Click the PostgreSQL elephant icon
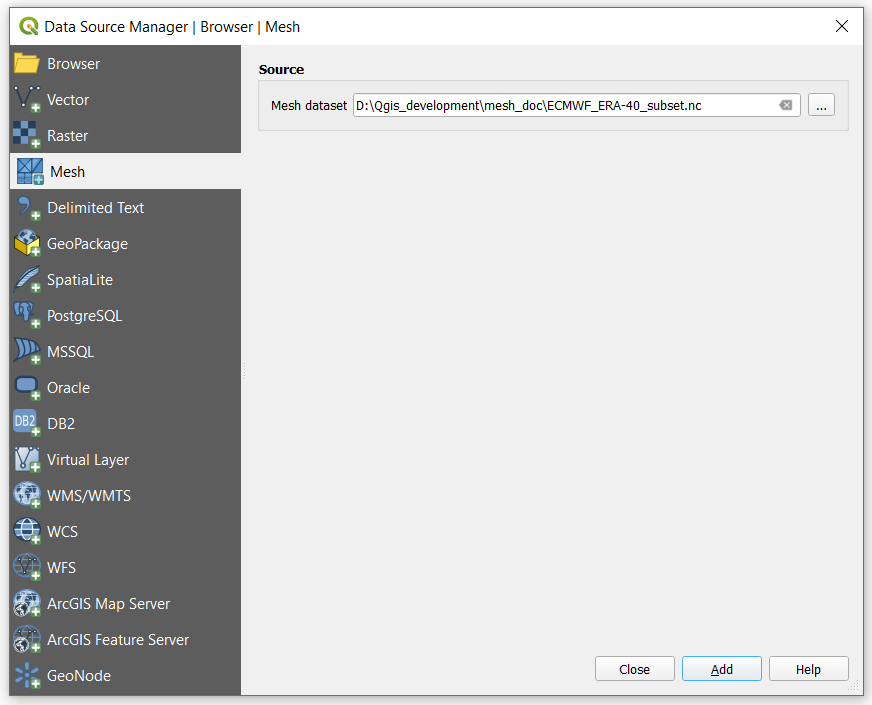 point(27,316)
